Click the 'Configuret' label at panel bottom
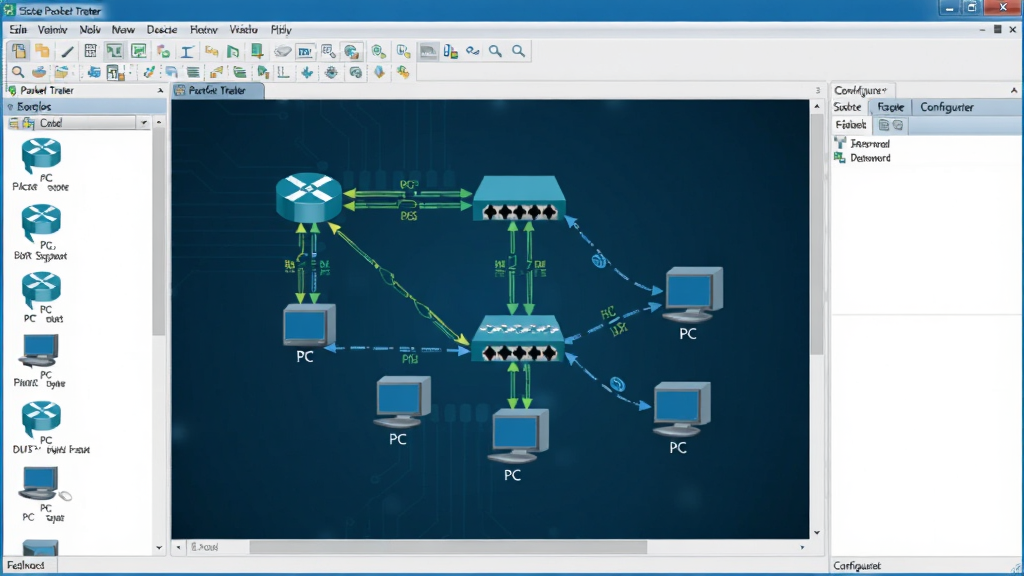 pos(857,566)
